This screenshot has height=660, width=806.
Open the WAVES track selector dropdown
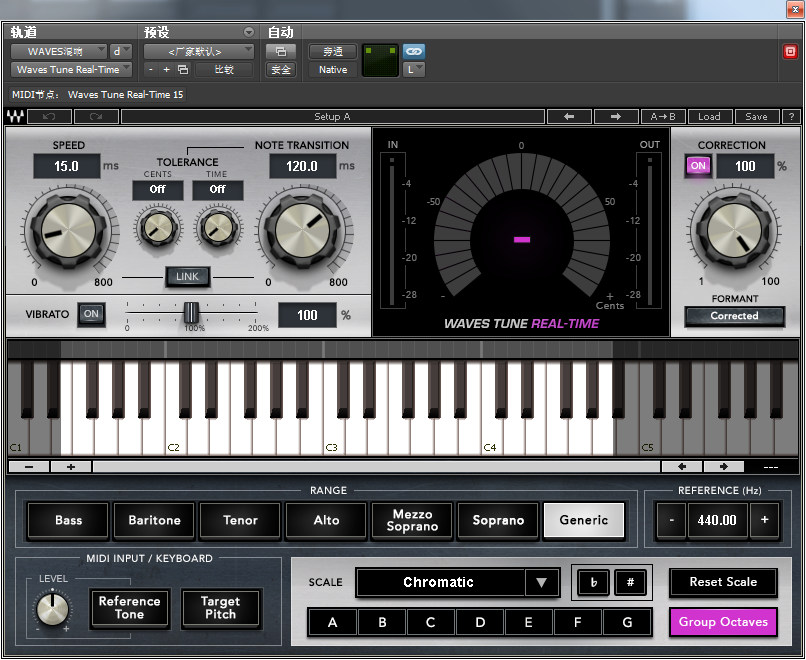pos(59,51)
